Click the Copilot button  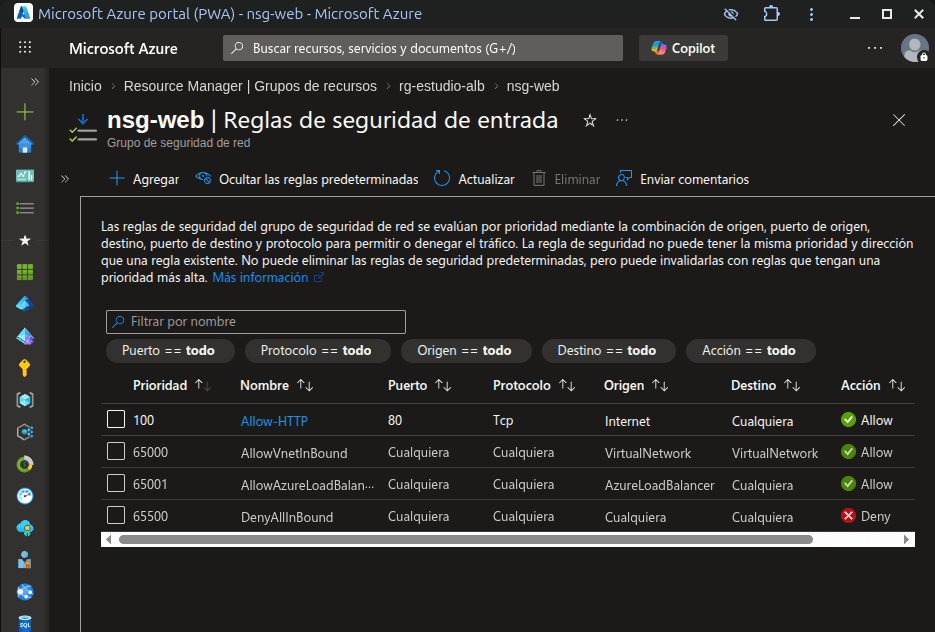click(x=683, y=48)
